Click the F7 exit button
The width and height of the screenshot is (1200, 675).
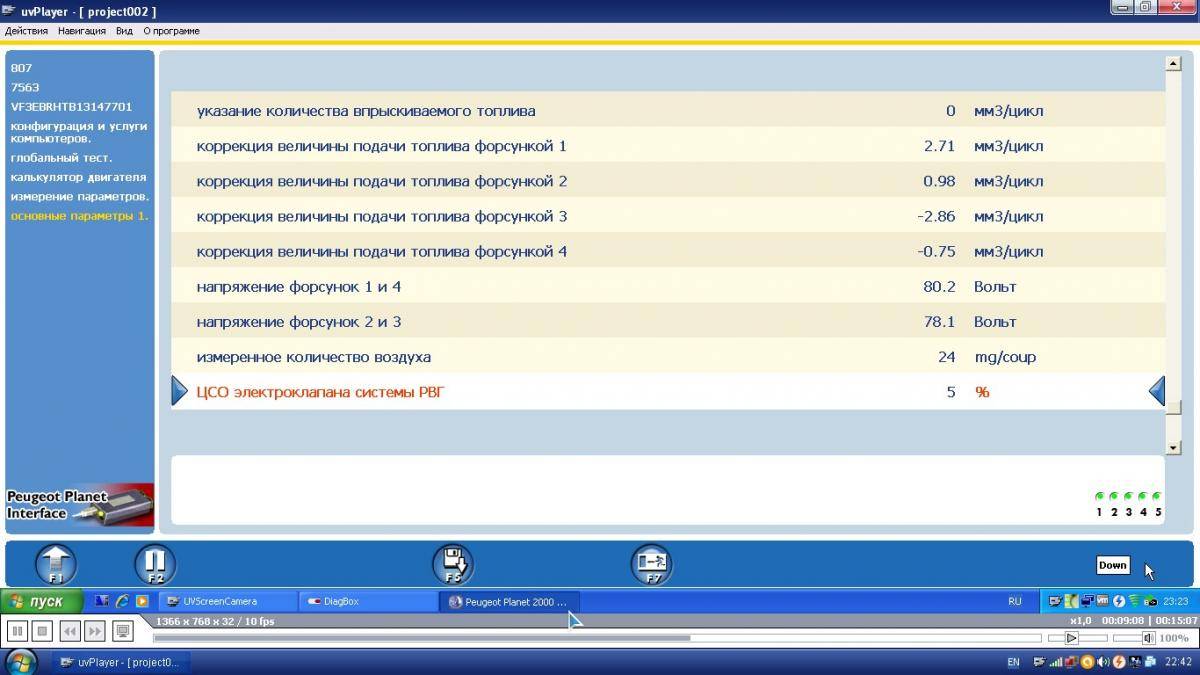pyautogui.click(x=651, y=564)
